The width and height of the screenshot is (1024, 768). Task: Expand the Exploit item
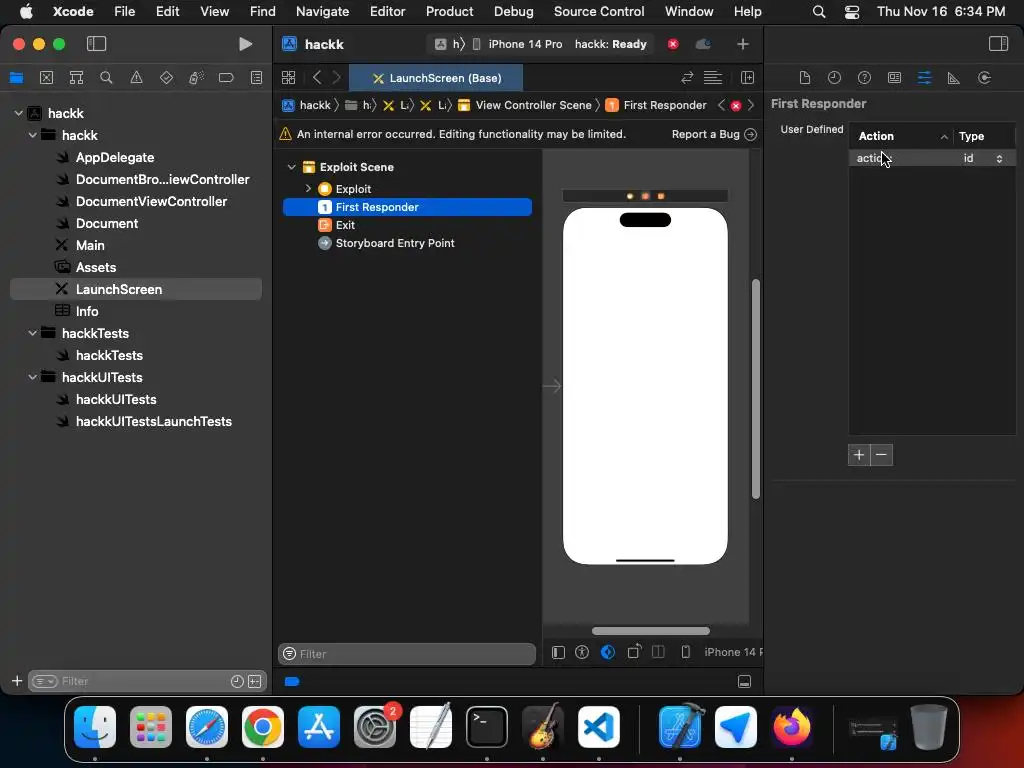(308, 189)
